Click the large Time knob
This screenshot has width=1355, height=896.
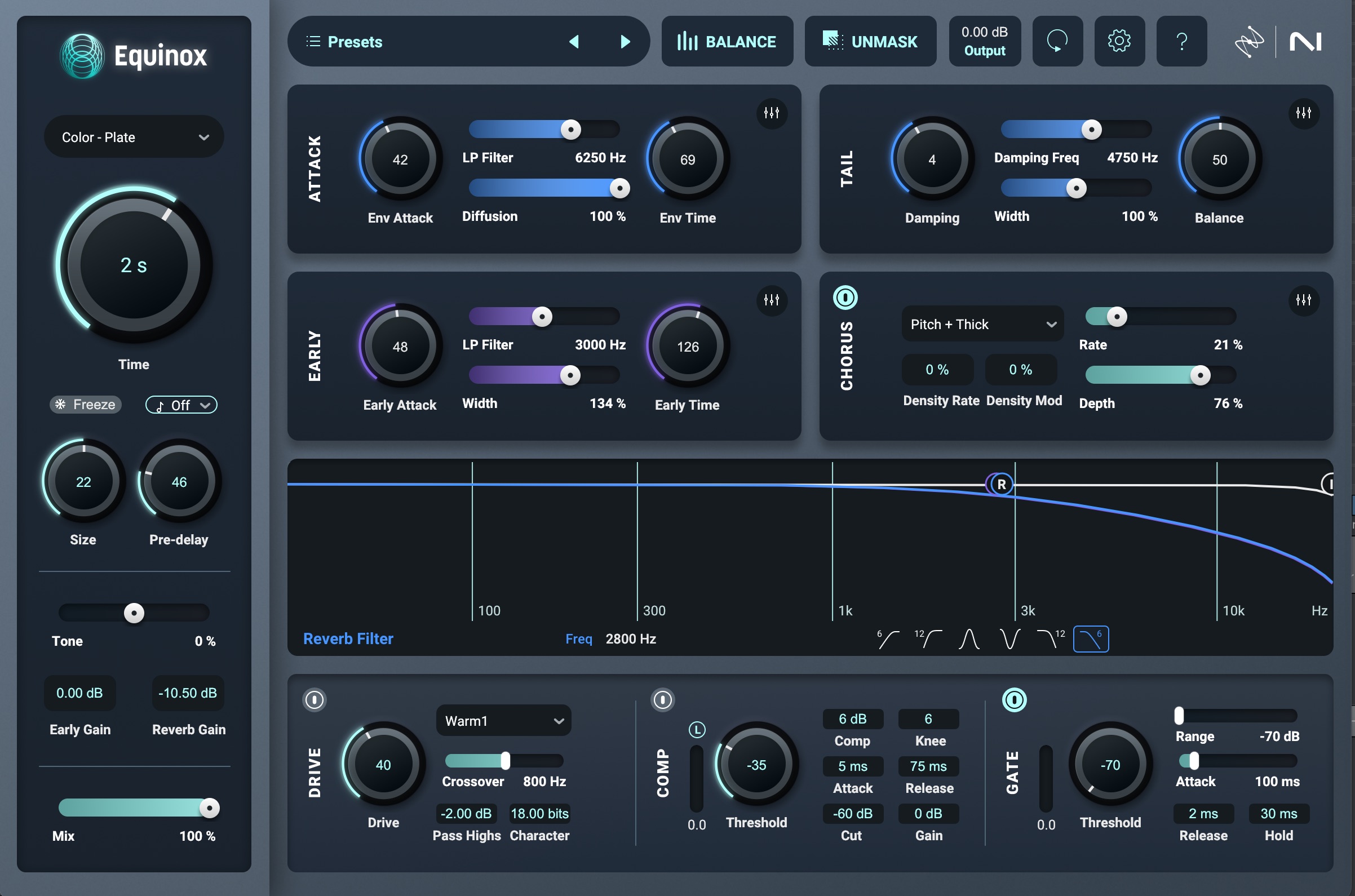pyautogui.click(x=134, y=264)
